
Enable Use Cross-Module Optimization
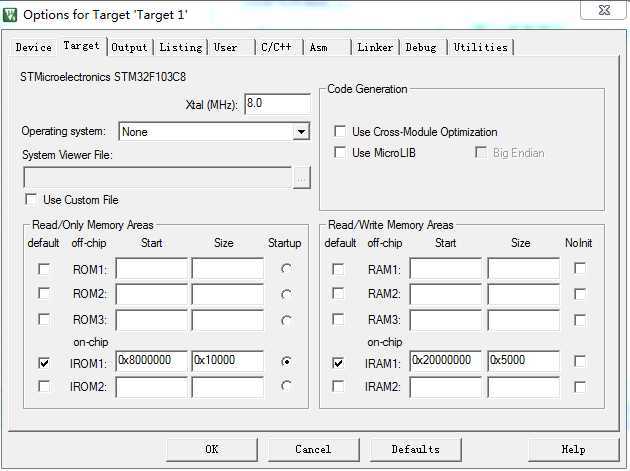(340, 131)
